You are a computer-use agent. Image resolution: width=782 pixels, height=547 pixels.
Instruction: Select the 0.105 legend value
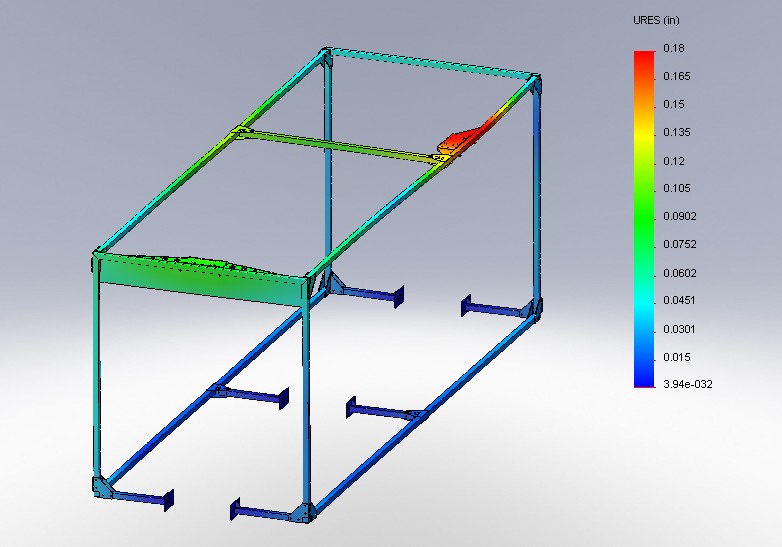pyautogui.click(x=677, y=188)
